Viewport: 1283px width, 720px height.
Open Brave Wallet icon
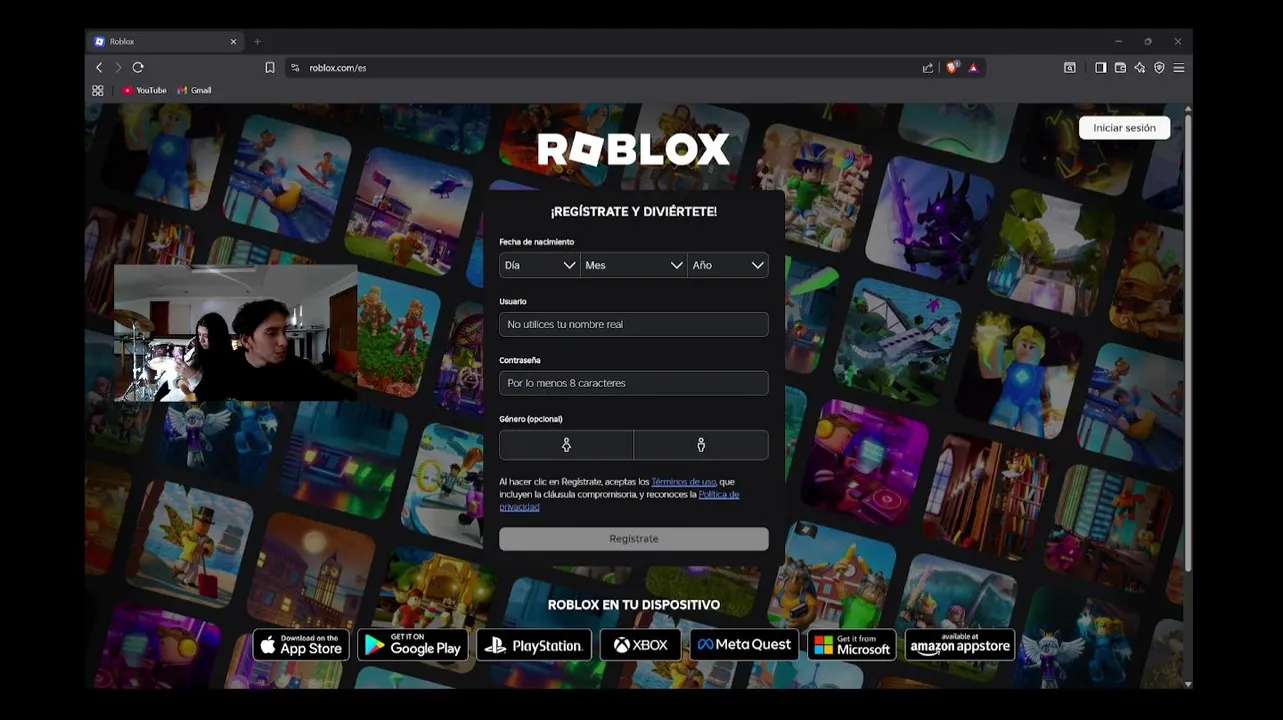[x=1120, y=68]
